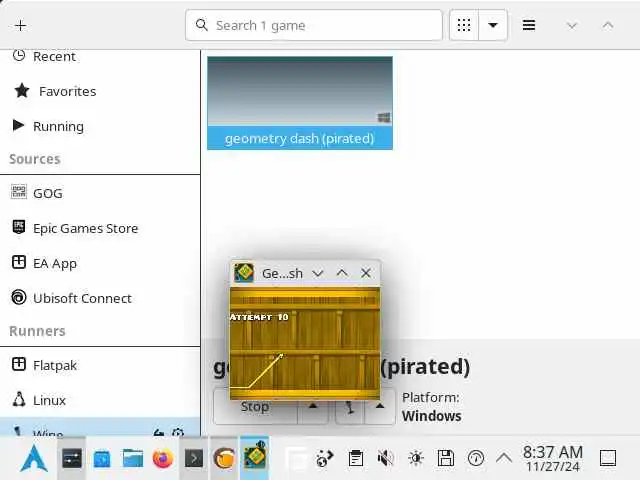Screen dimensions: 640x480
Task: Switch to grid view button
Action: coord(464,25)
